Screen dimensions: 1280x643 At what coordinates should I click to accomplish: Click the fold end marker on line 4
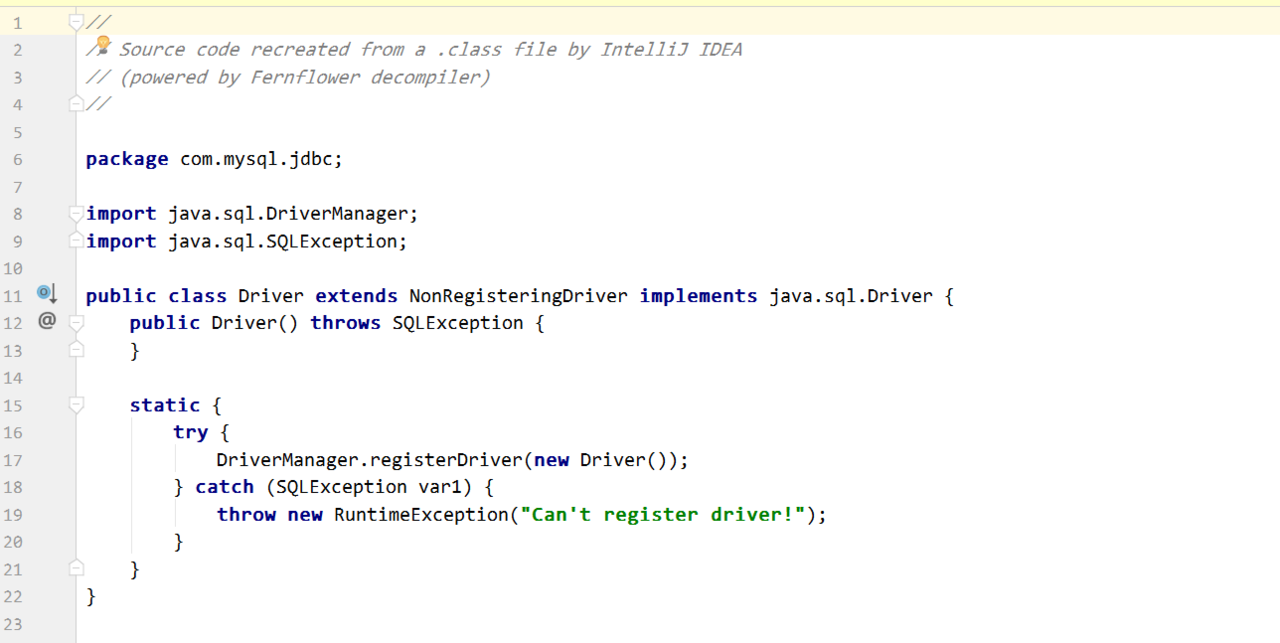click(x=76, y=102)
